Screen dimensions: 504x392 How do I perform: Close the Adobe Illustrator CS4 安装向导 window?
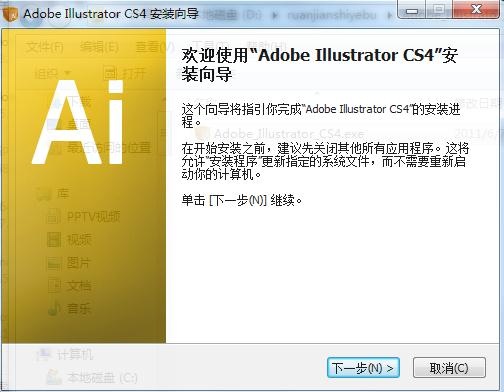click(x=476, y=10)
